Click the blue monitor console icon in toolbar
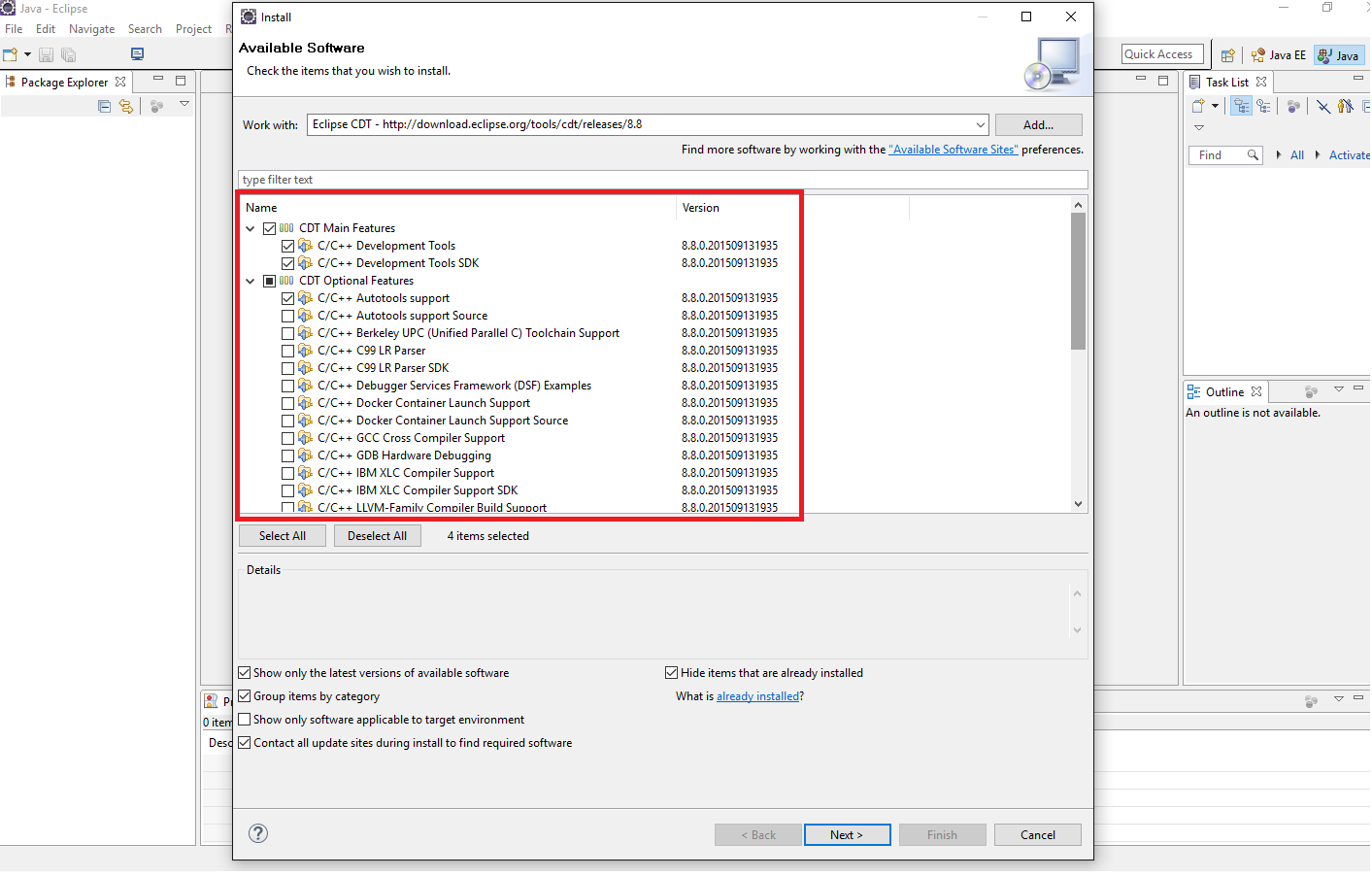This screenshot has width=1372, height=877. coord(137,54)
